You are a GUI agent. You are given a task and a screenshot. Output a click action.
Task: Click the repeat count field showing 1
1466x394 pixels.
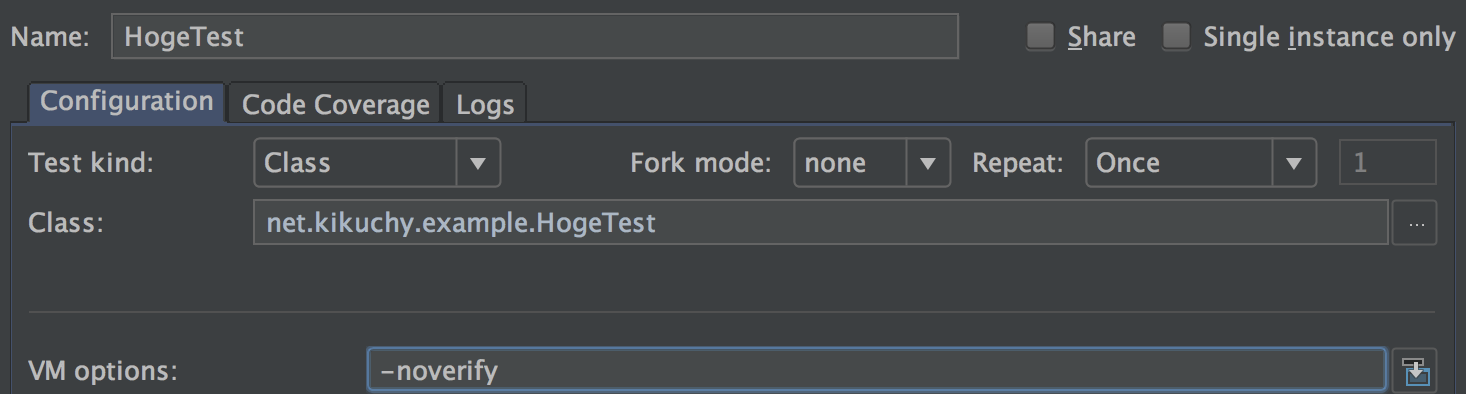[1388, 163]
